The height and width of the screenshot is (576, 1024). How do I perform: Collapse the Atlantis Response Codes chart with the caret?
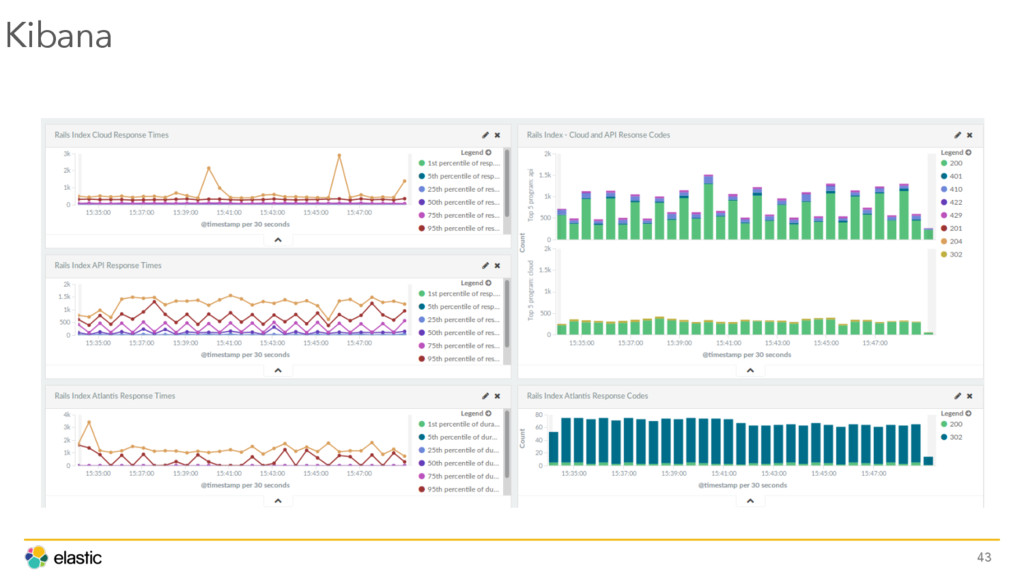point(750,501)
